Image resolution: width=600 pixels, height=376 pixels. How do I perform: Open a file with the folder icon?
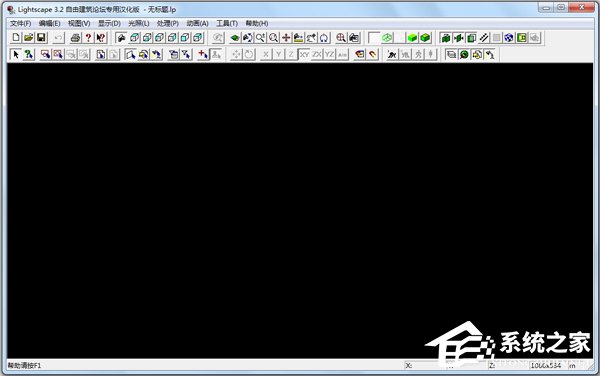[x=28, y=37]
